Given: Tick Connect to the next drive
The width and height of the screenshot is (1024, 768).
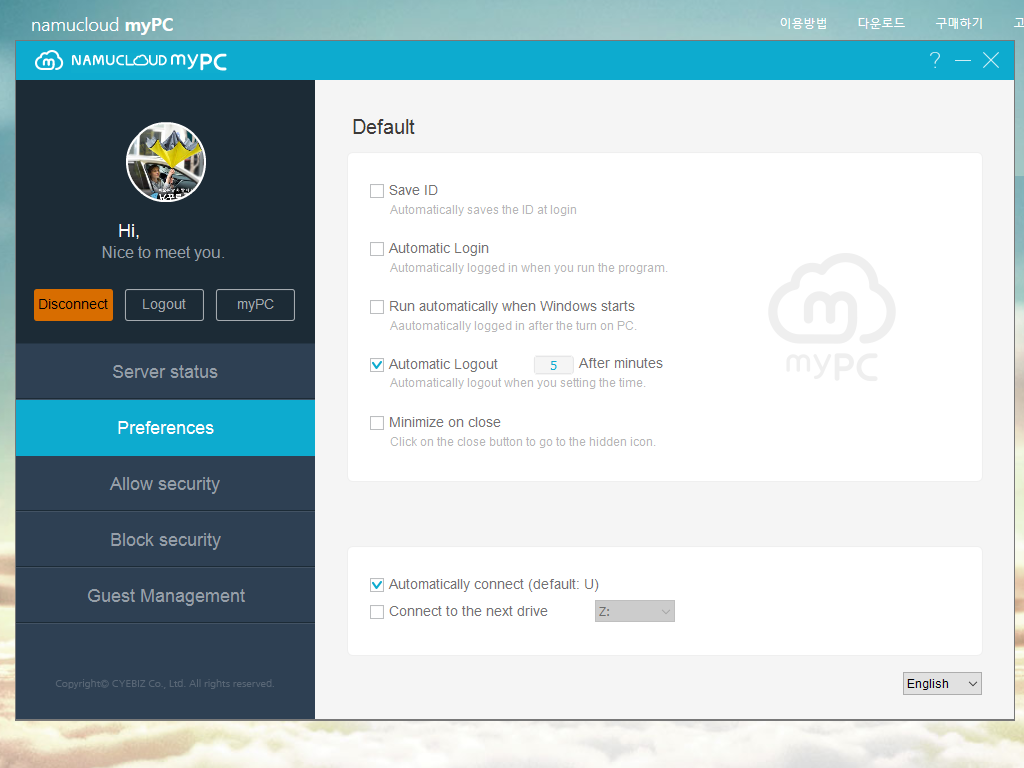Looking at the screenshot, I should point(377,612).
